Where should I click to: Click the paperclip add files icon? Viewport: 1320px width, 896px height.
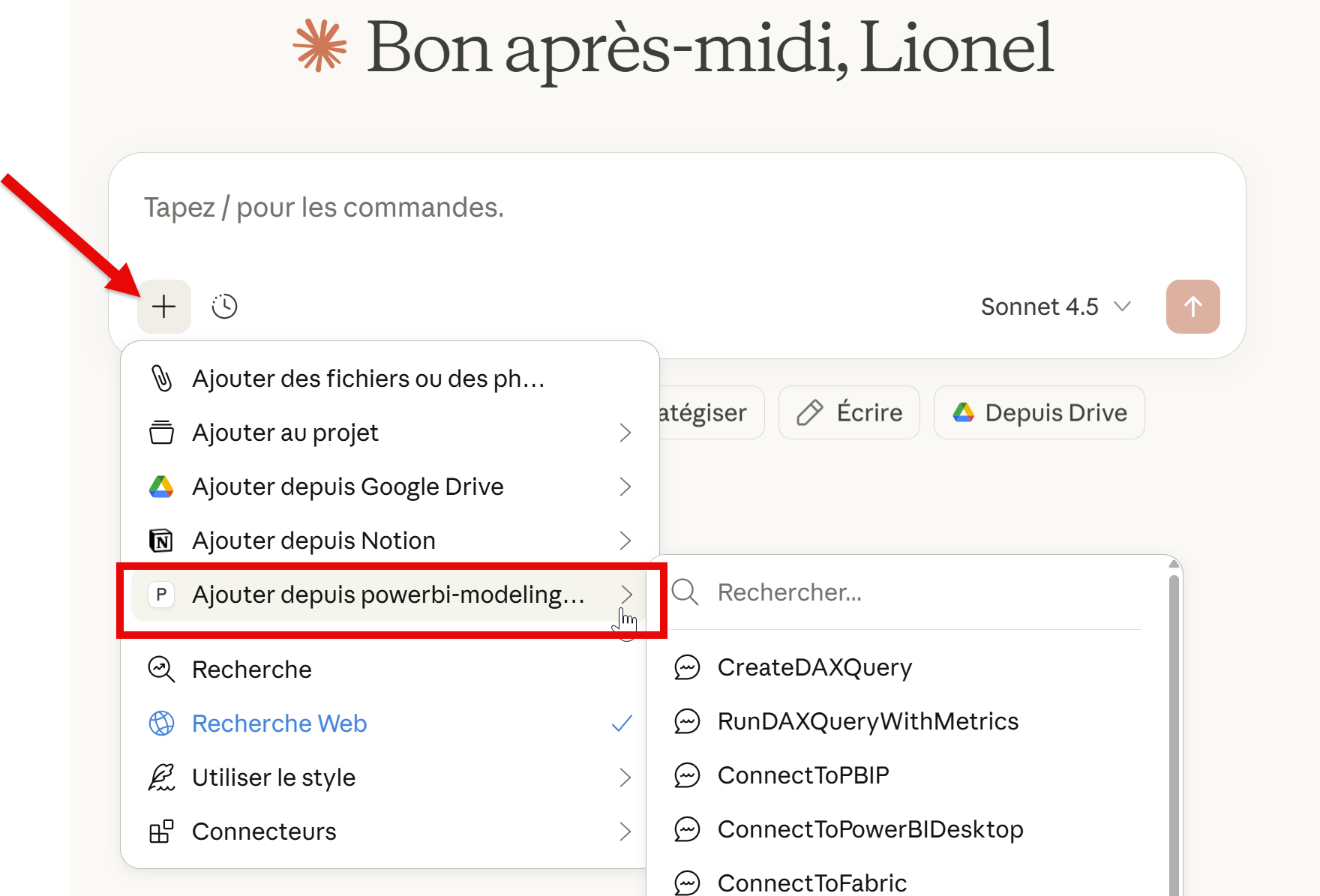[x=161, y=379]
